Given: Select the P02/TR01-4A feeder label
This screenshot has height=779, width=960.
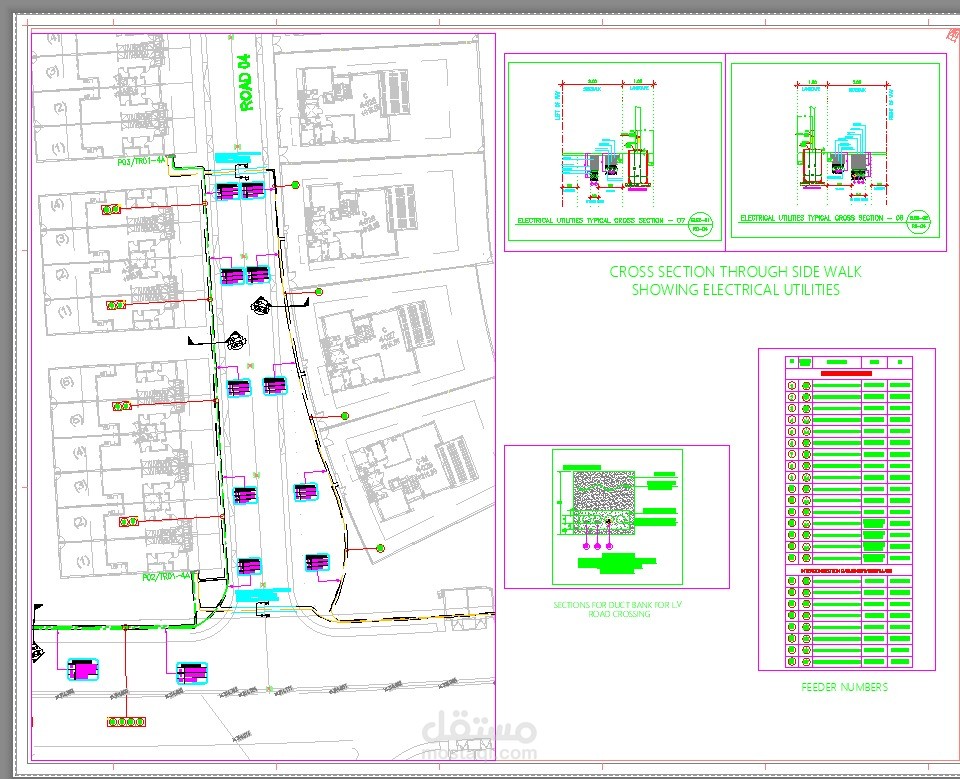Looking at the screenshot, I should click(167, 577).
